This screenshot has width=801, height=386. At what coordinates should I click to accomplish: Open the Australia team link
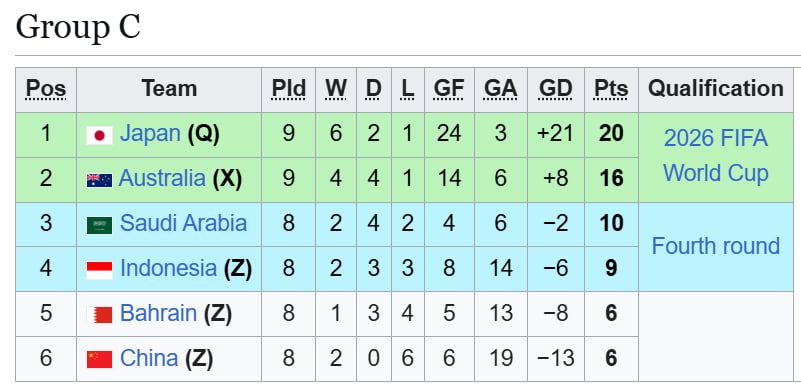pyautogui.click(x=162, y=179)
